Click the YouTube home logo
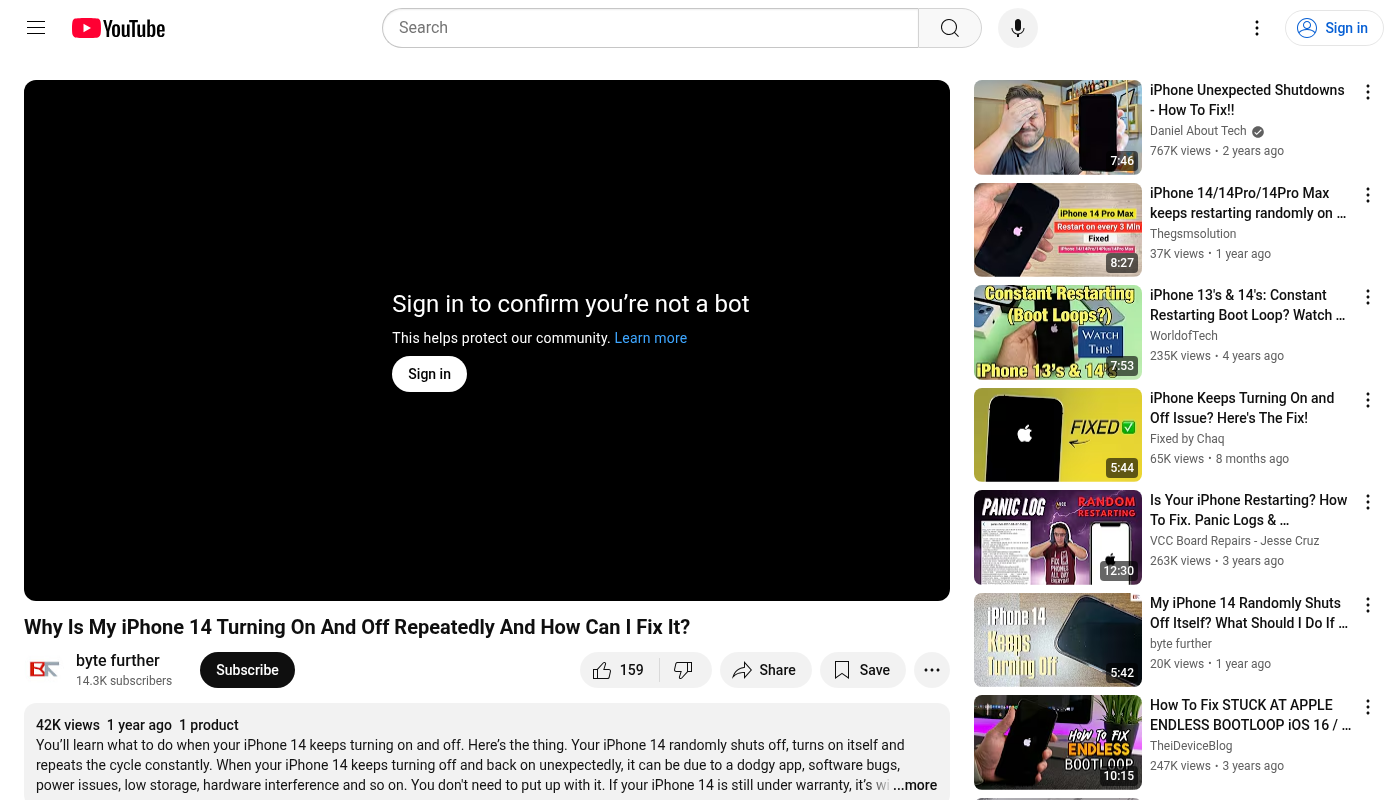The height and width of the screenshot is (800, 1400). coord(118,28)
